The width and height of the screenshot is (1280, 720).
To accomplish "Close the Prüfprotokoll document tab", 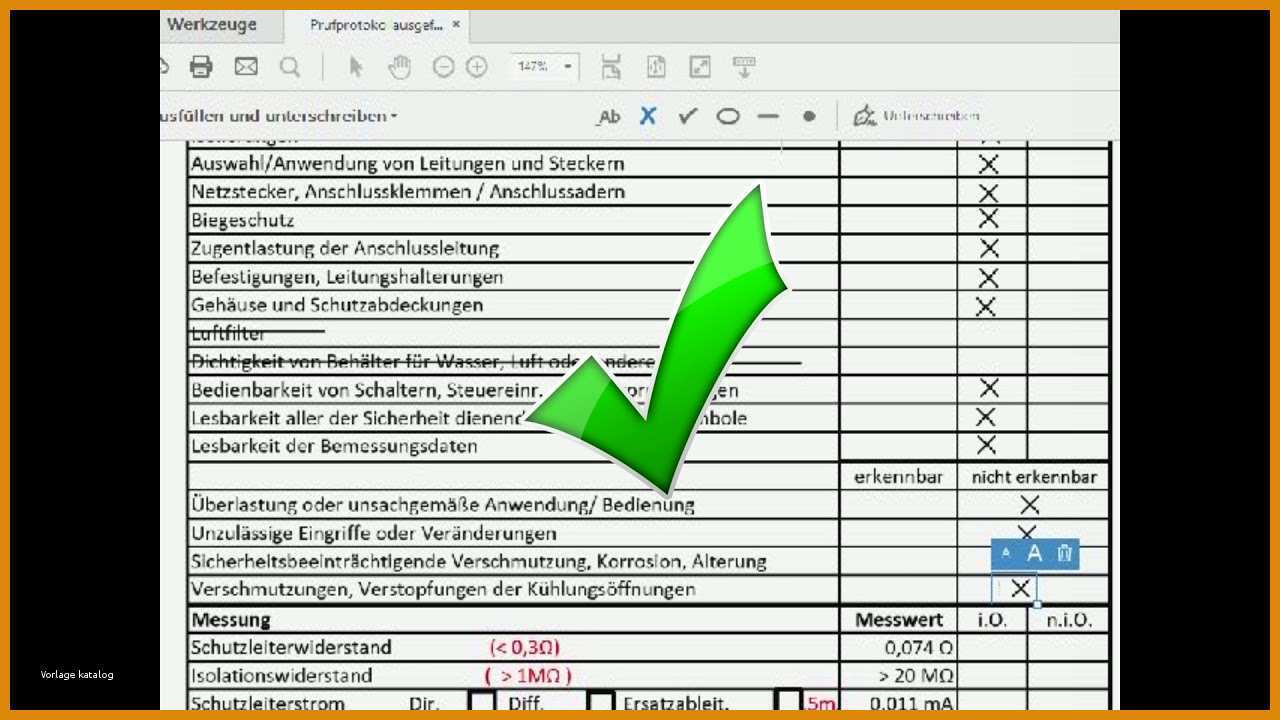I will point(457,24).
